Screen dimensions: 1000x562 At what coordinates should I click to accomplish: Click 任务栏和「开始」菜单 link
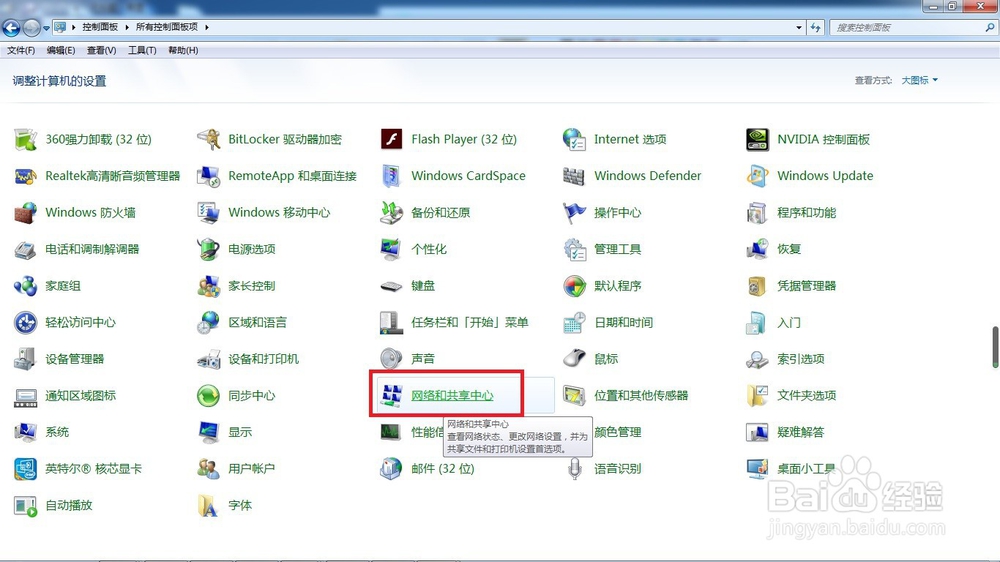pyautogui.click(x=469, y=323)
